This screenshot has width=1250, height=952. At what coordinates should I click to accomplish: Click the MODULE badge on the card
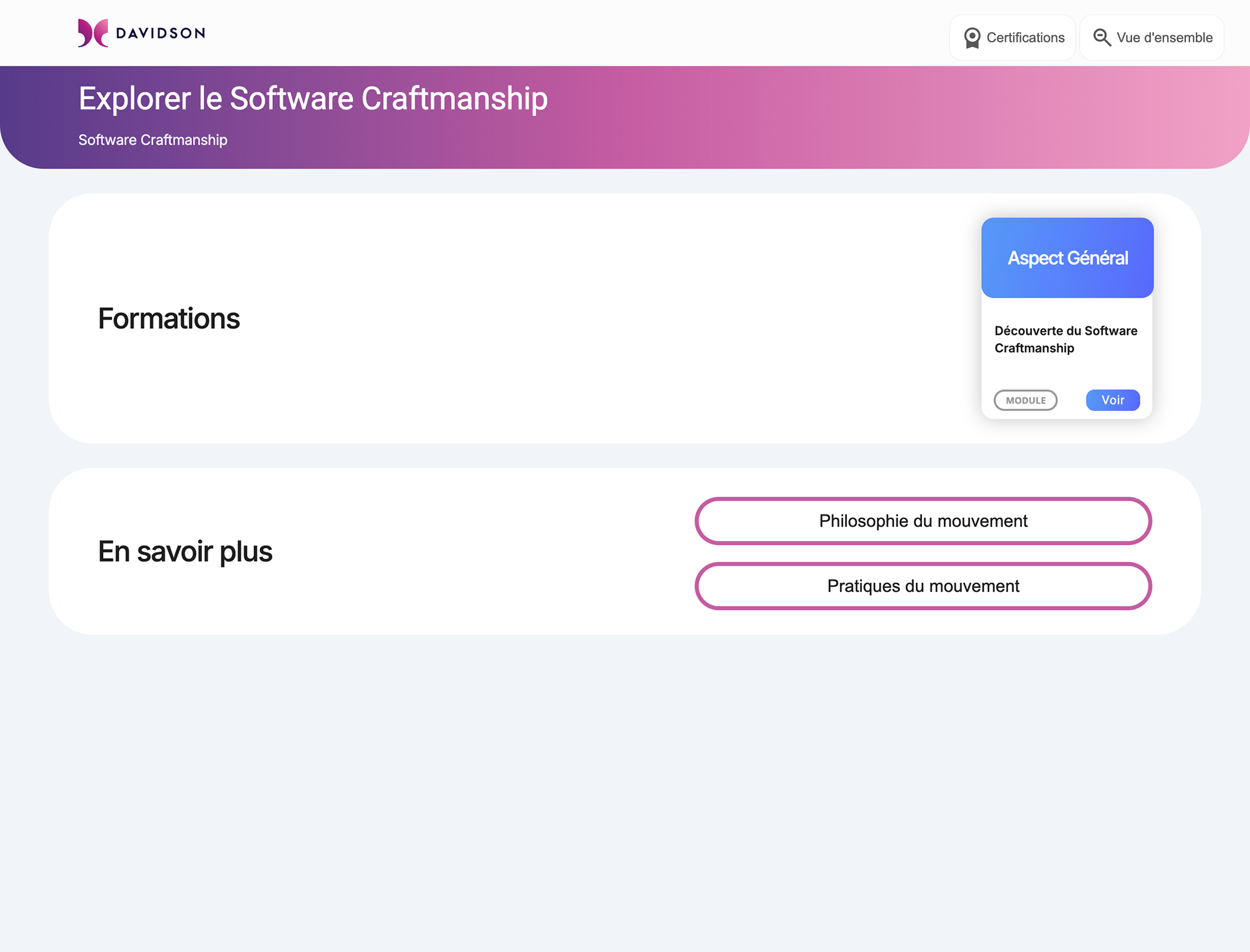(1025, 400)
